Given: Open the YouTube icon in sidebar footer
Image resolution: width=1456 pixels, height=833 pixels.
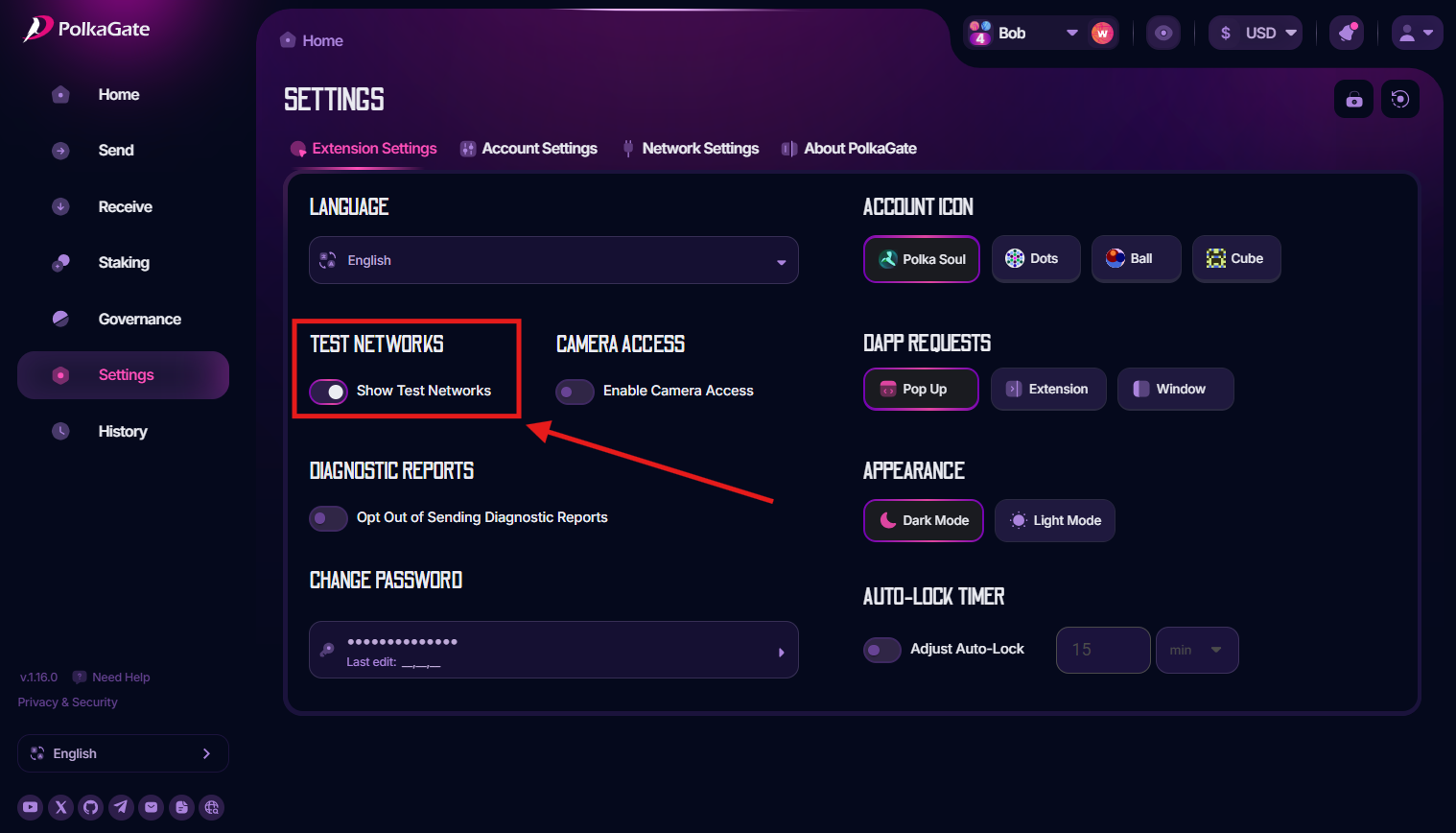Looking at the screenshot, I should 31,807.
